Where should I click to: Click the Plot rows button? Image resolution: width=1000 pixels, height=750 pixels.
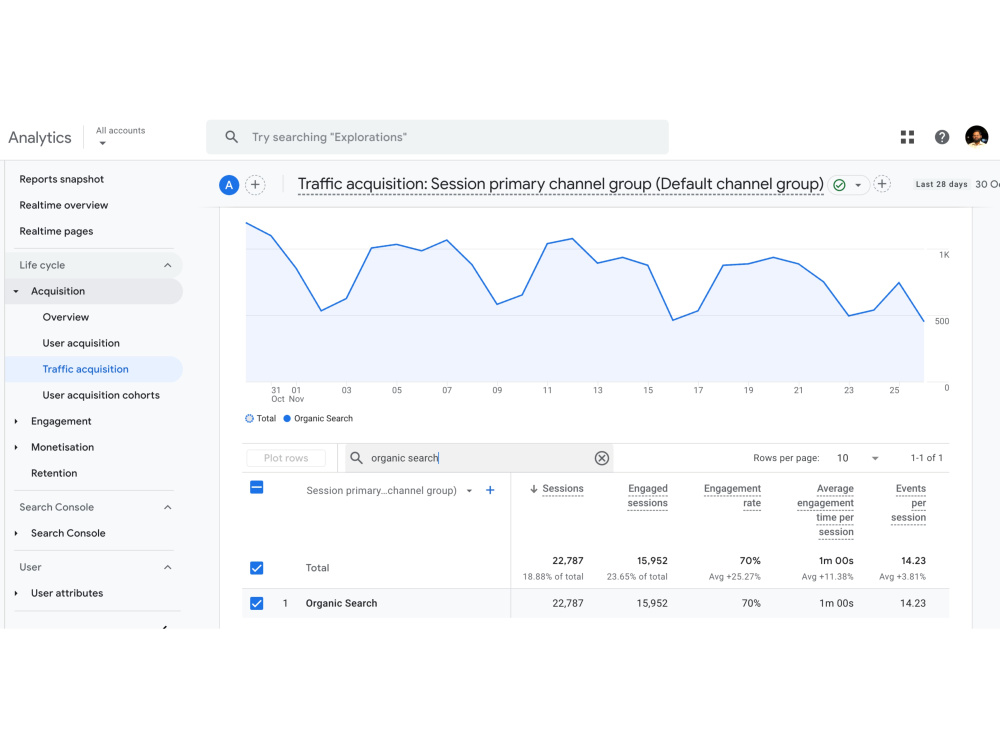pos(286,458)
